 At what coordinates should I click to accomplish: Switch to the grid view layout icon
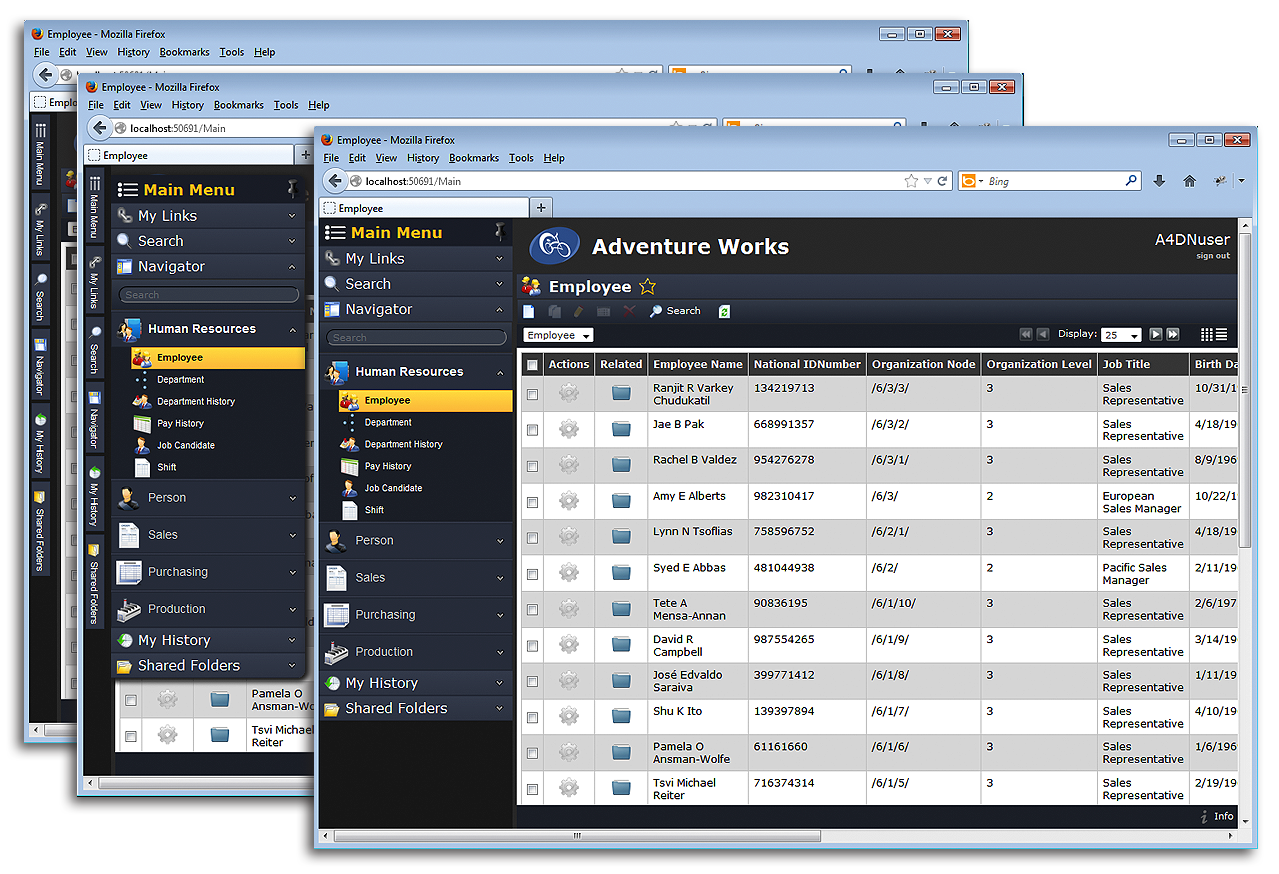[1206, 334]
